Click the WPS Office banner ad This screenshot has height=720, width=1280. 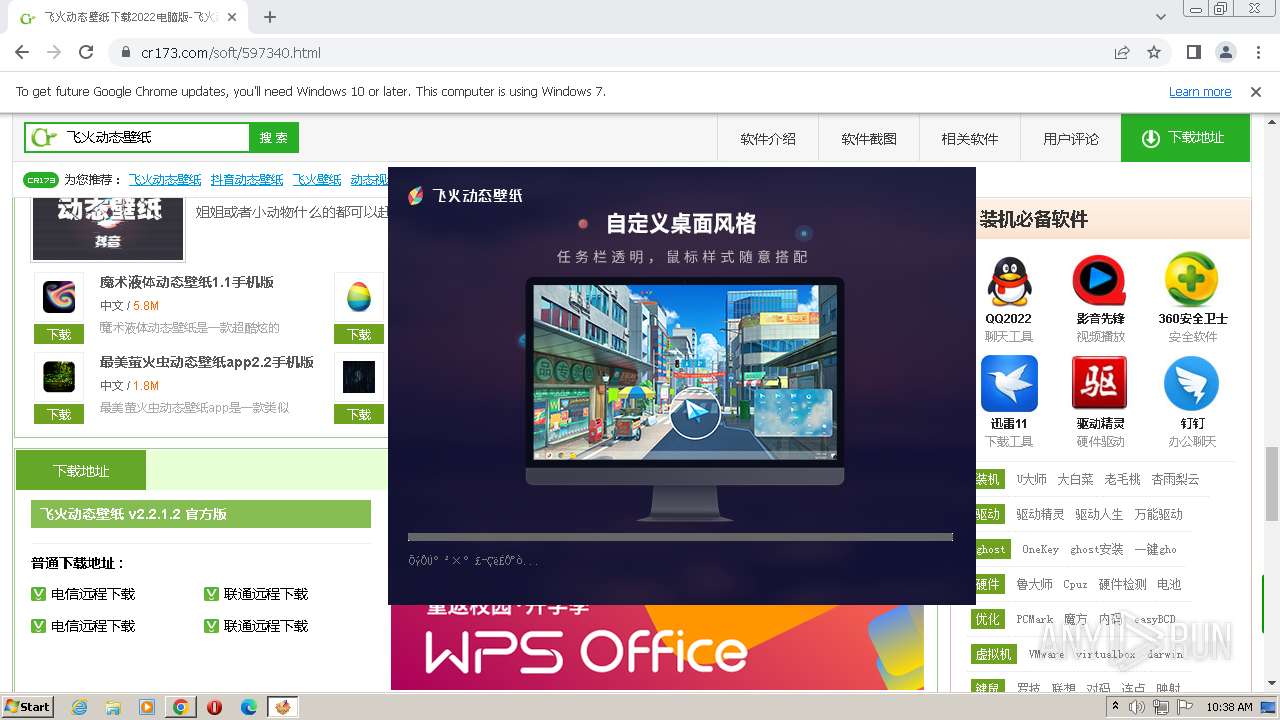(x=657, y=647)
